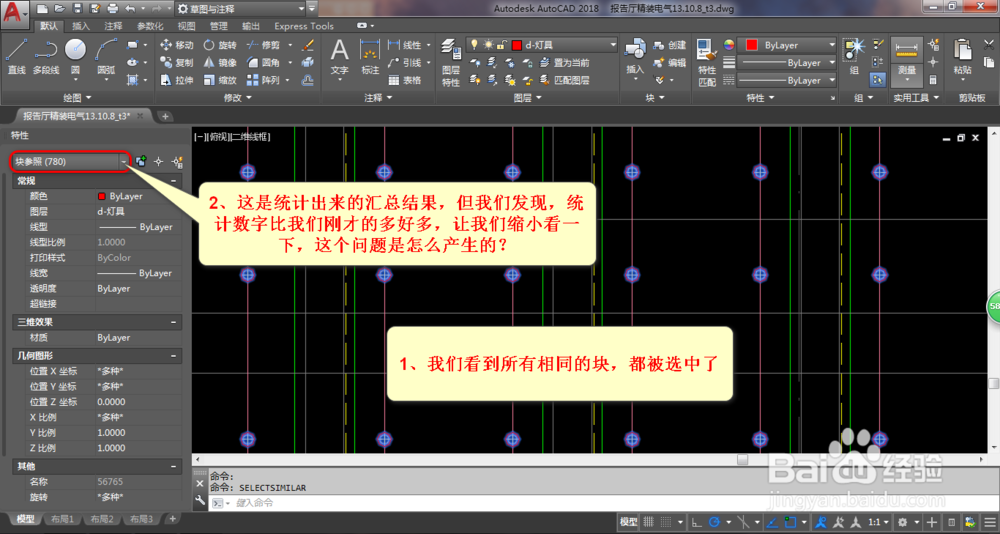Click the Scale (缩放) tool
This screenshot has height=534, width=1000.
[220, 80]
